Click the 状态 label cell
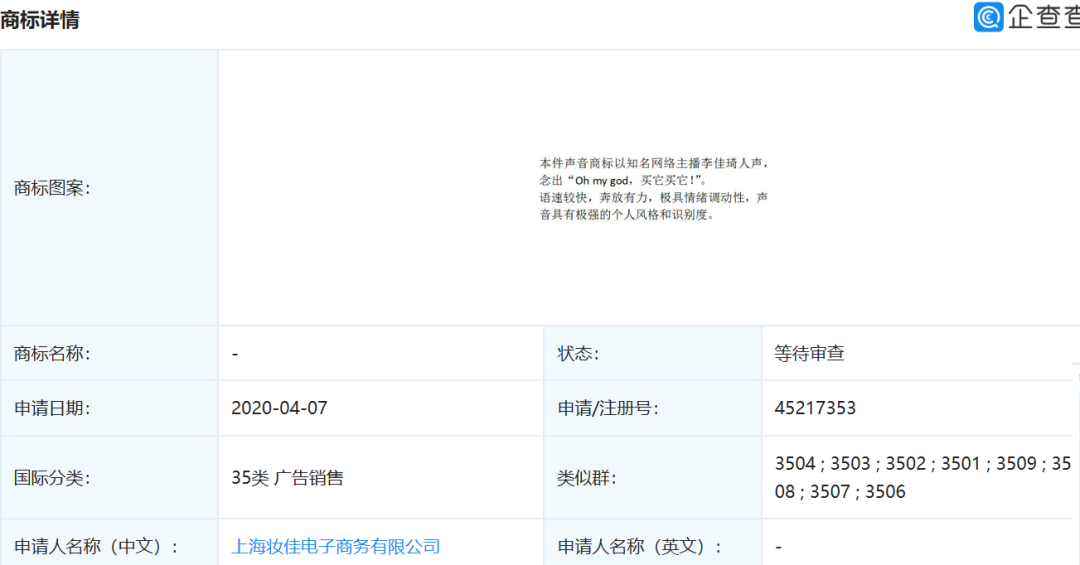This screenshot has height=565, width=1080. point(653,353)
